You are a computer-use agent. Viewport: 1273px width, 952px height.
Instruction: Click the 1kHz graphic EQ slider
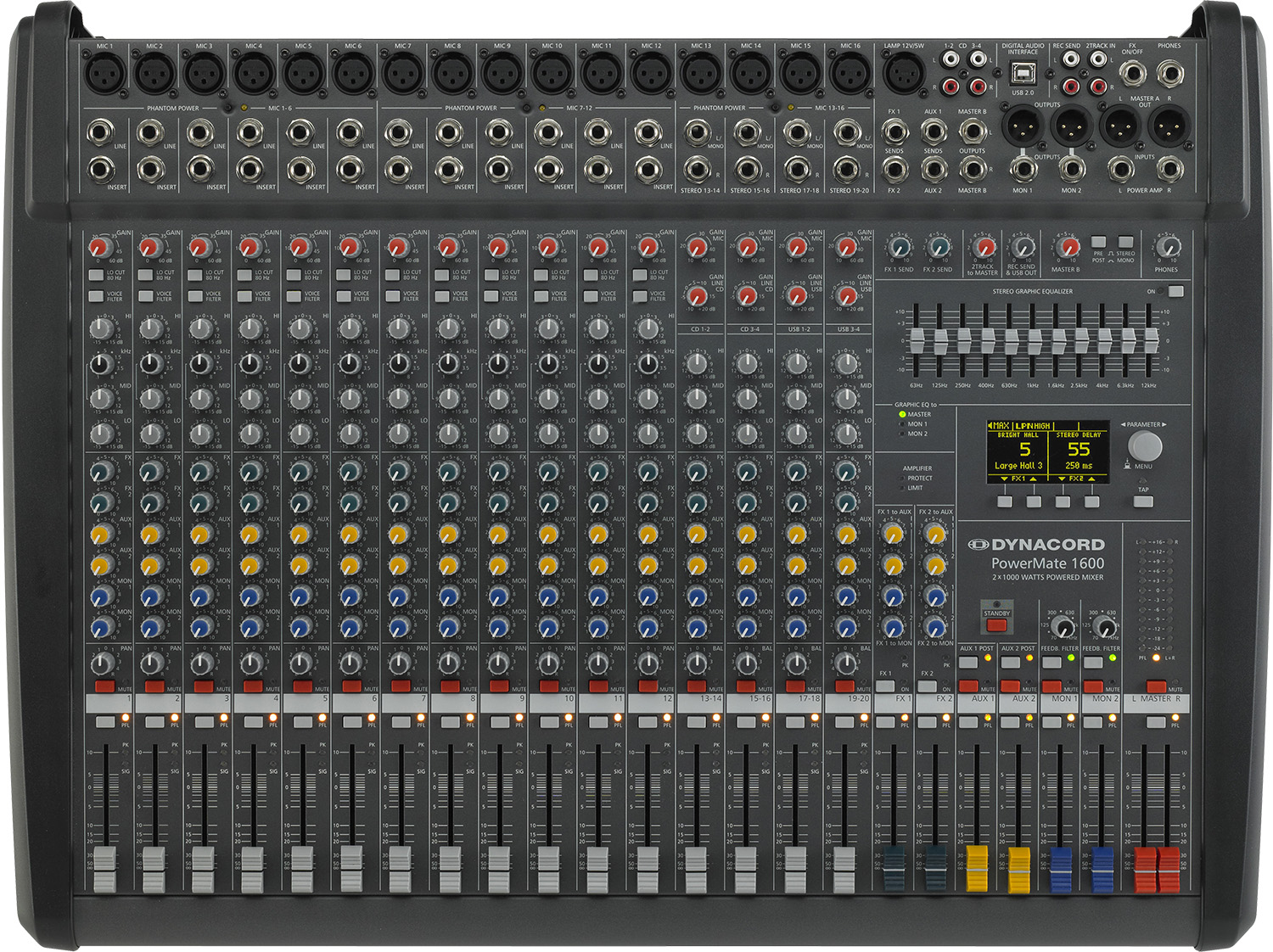pos(1033,342)
